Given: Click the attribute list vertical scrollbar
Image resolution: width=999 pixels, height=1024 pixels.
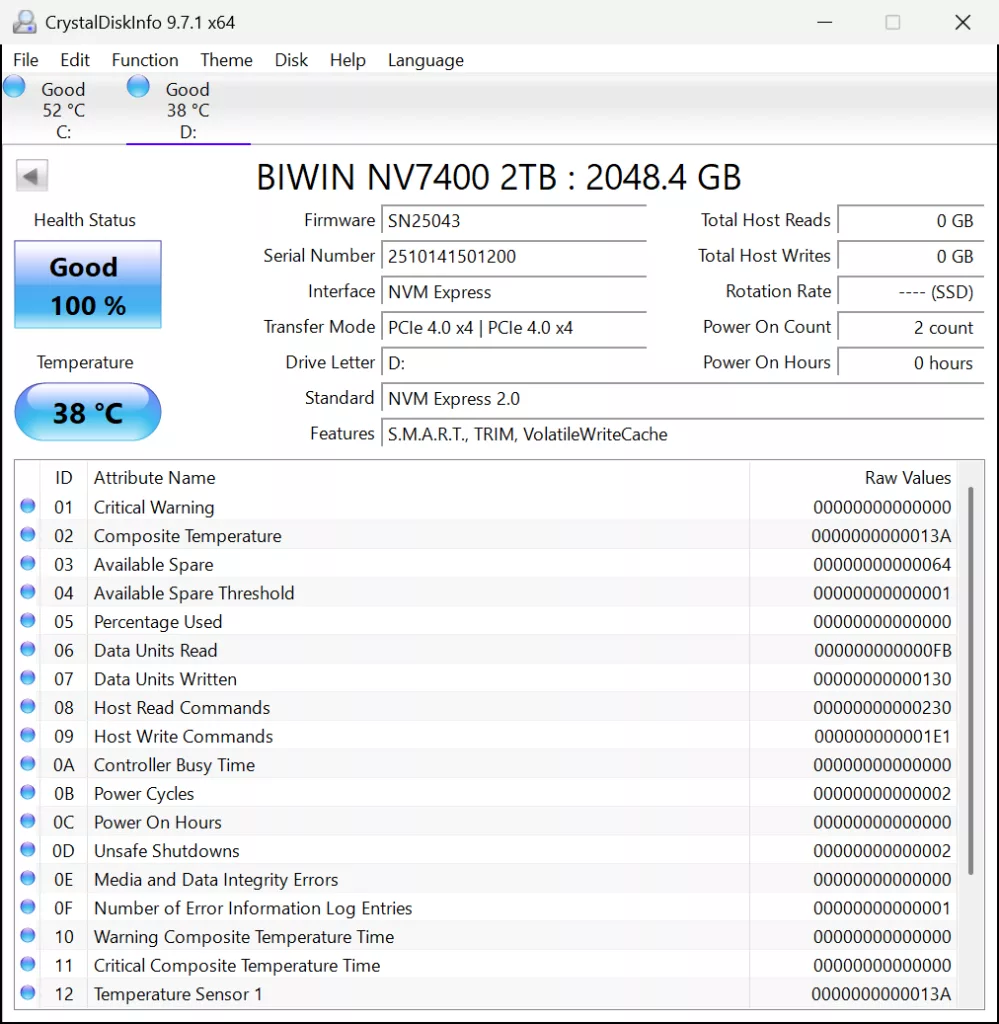Looking at the screenshot, I should pos(971,679).
